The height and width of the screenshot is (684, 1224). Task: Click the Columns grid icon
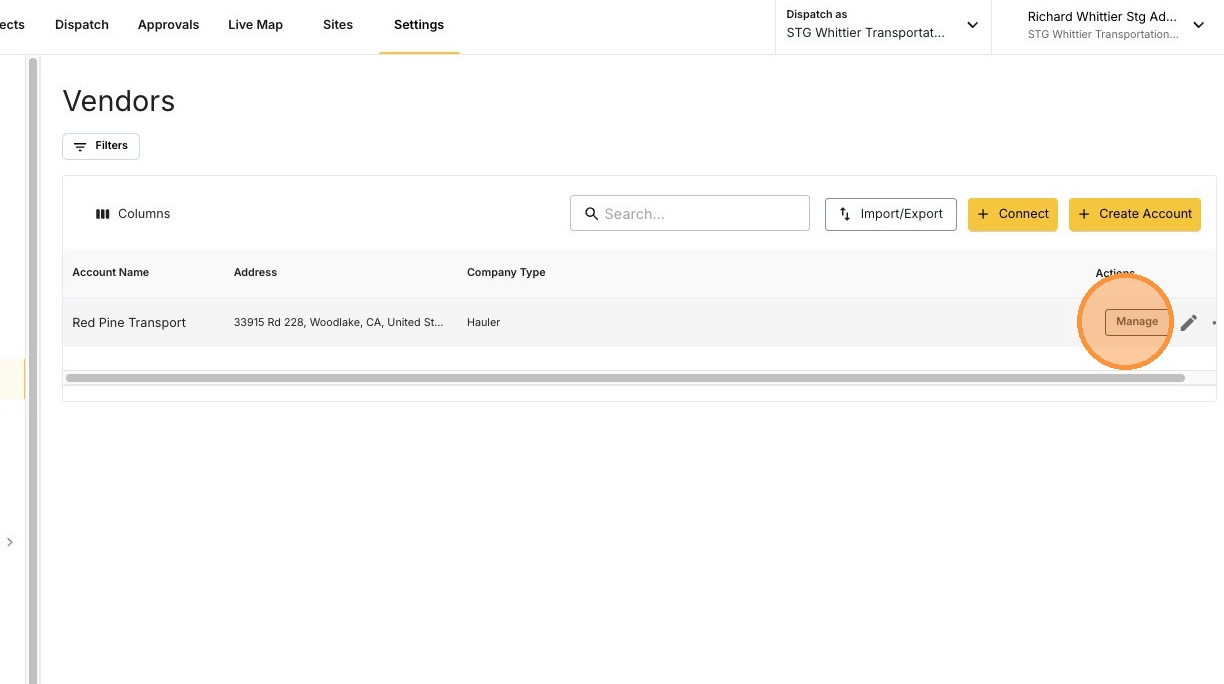coord(102,214)
